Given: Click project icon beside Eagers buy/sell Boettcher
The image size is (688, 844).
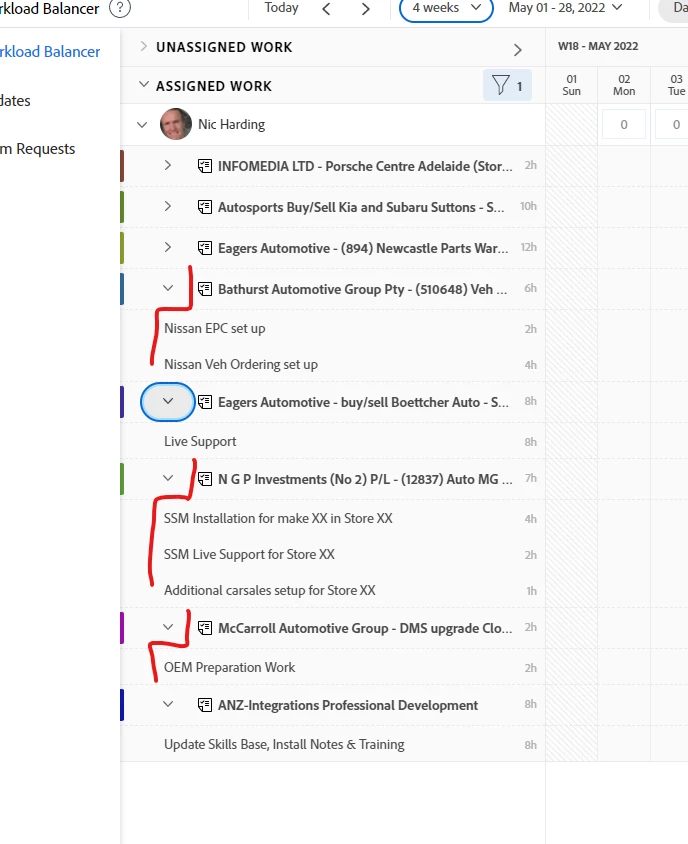Looking at the screenshot, I should click(205, 402).
